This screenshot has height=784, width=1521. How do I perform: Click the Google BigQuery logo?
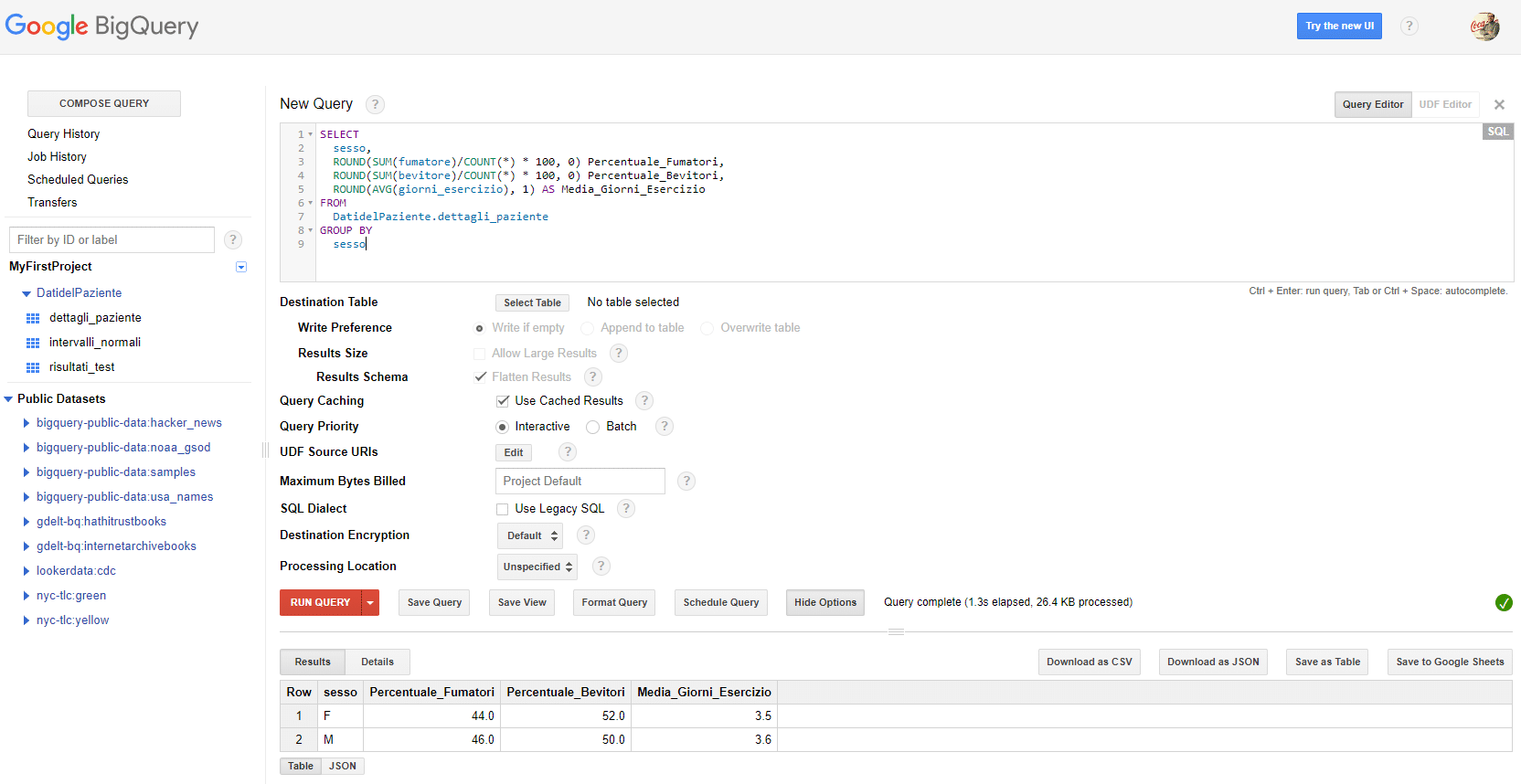(101, 26)
